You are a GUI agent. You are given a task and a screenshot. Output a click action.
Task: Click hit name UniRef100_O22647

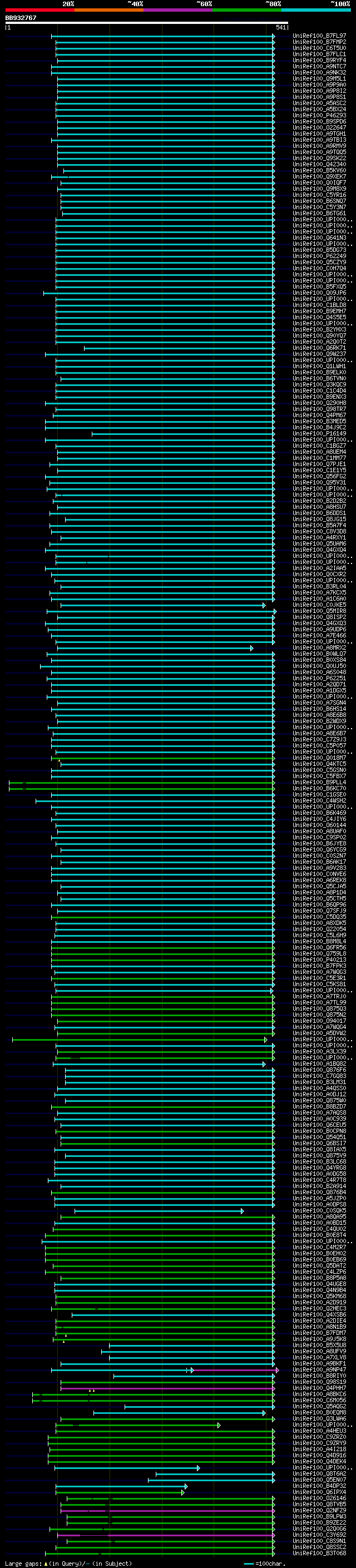coord(319,127)
